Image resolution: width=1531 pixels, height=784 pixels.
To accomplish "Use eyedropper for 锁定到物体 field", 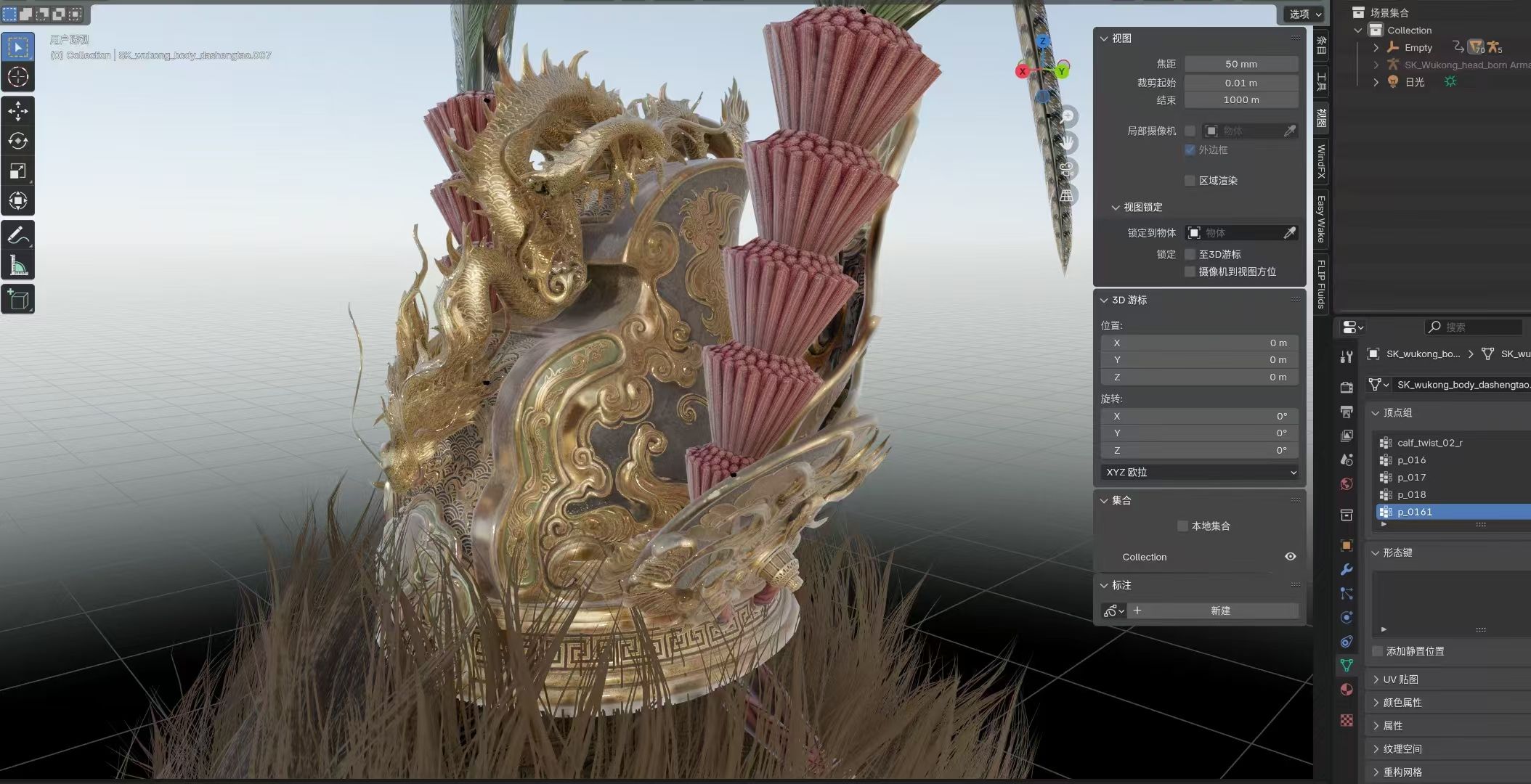I will pos(1289,232).
